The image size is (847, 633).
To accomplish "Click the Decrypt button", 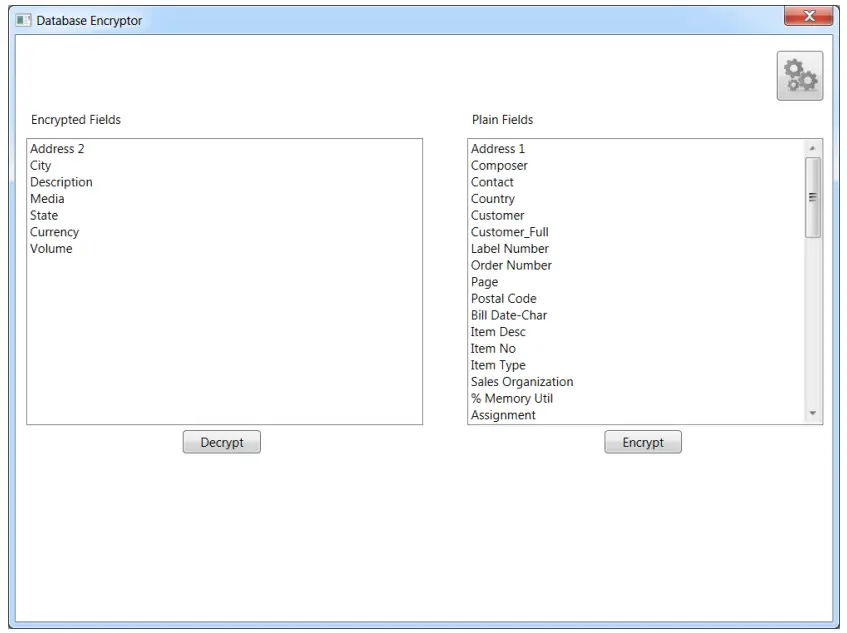I will coord(221,442).
